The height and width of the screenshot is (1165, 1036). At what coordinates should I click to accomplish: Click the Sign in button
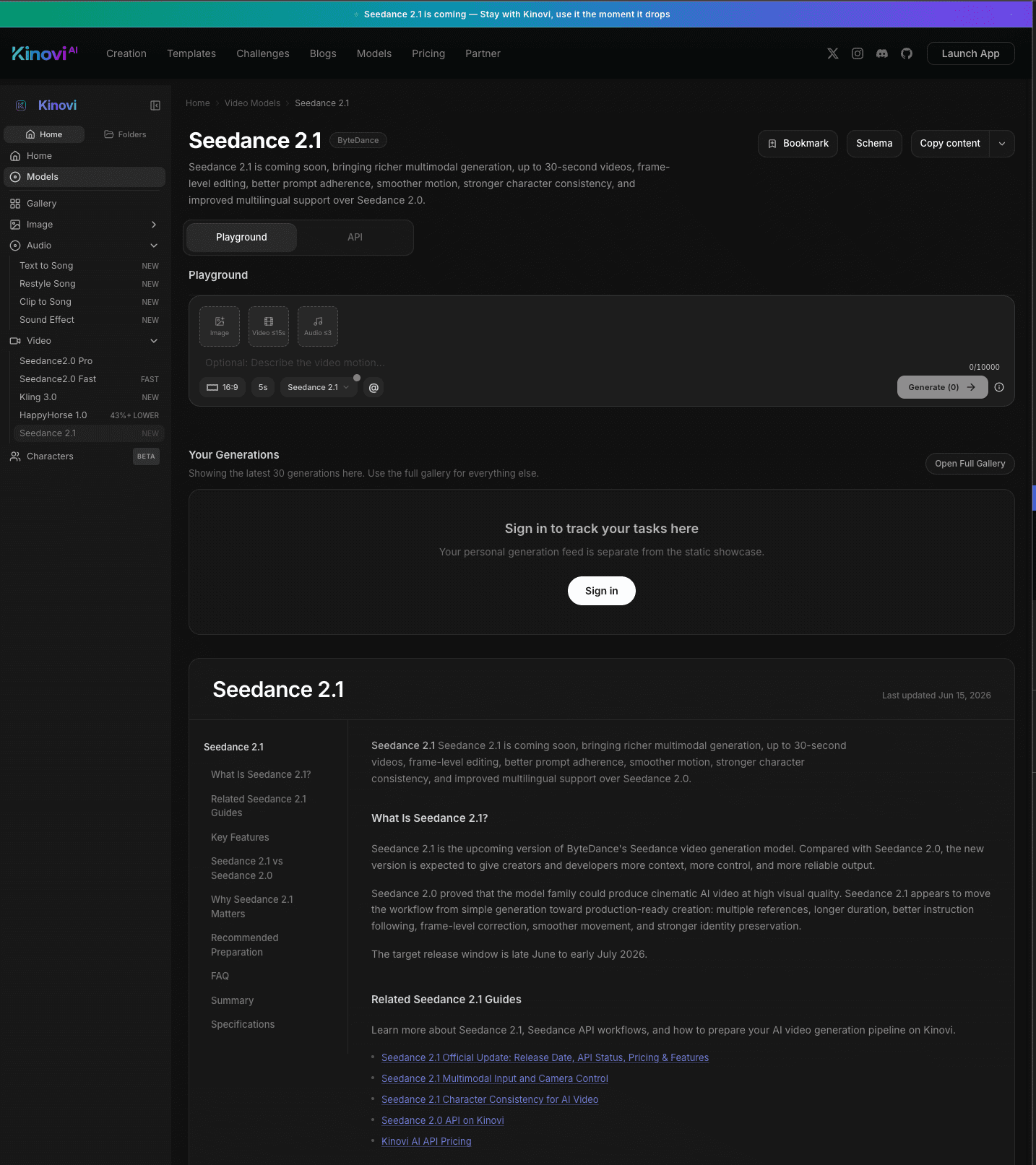[601, 591]
